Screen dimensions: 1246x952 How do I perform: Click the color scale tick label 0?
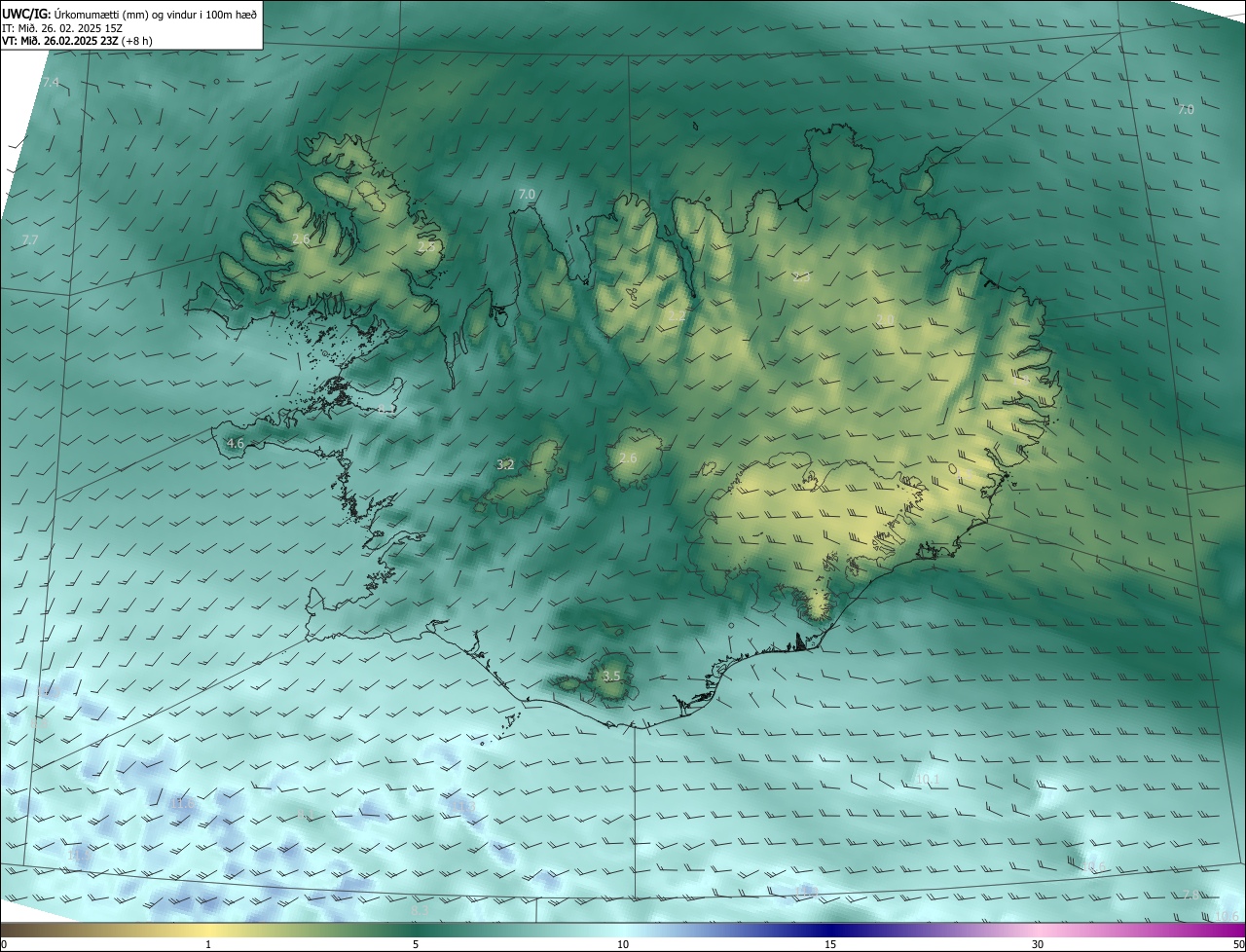point(4,944)
